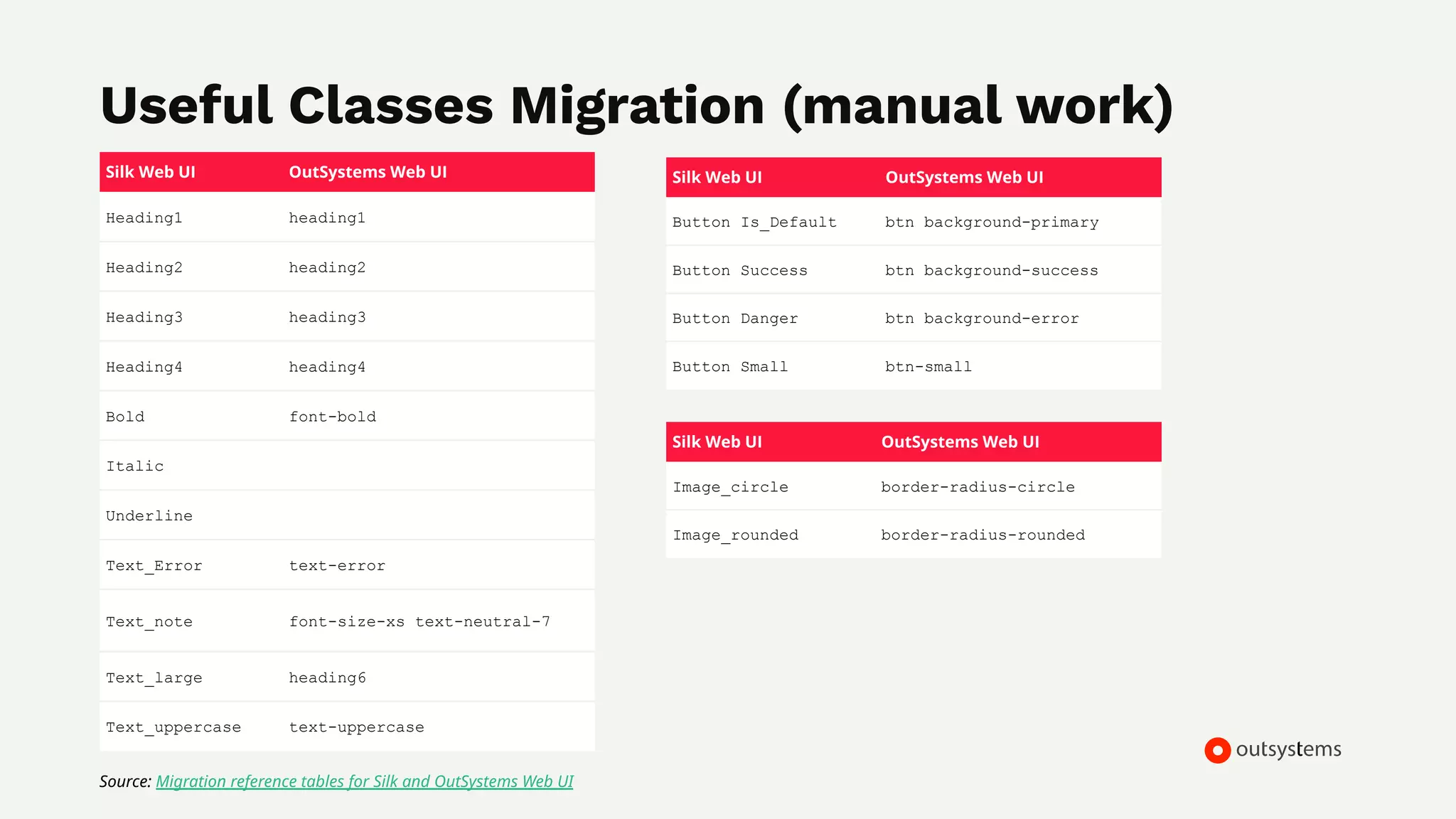Select the Button Success row label
This screenshot has height=819, width=1456.
739,271
